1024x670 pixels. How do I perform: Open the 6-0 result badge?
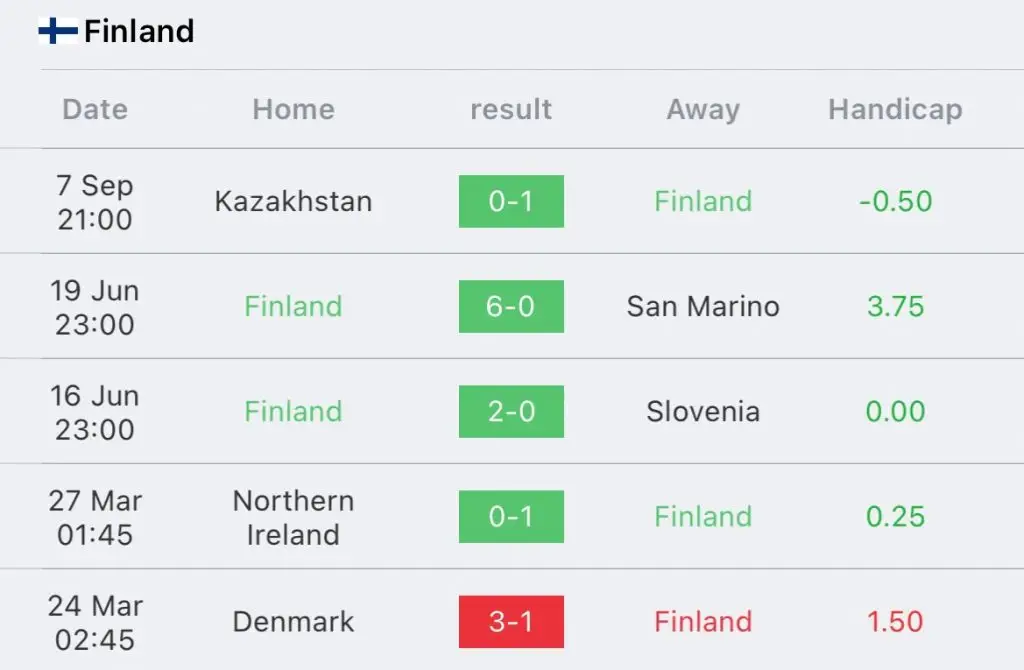pyautogui.click(x=511, y=306)
